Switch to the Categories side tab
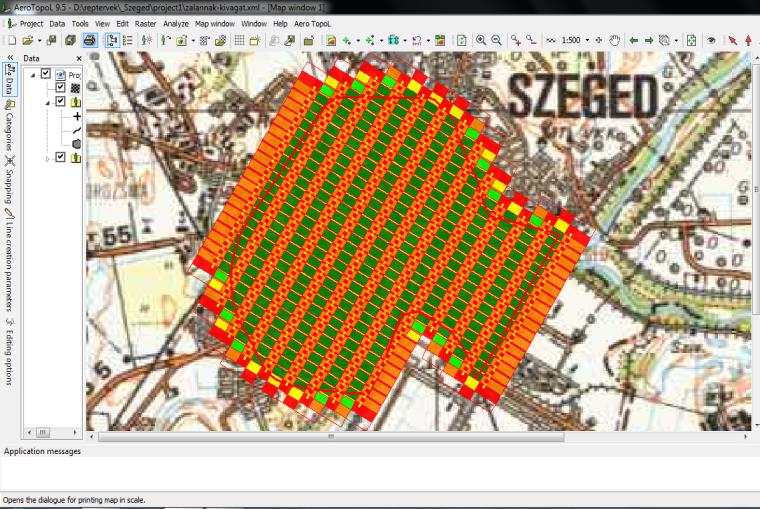 [10, 127]
